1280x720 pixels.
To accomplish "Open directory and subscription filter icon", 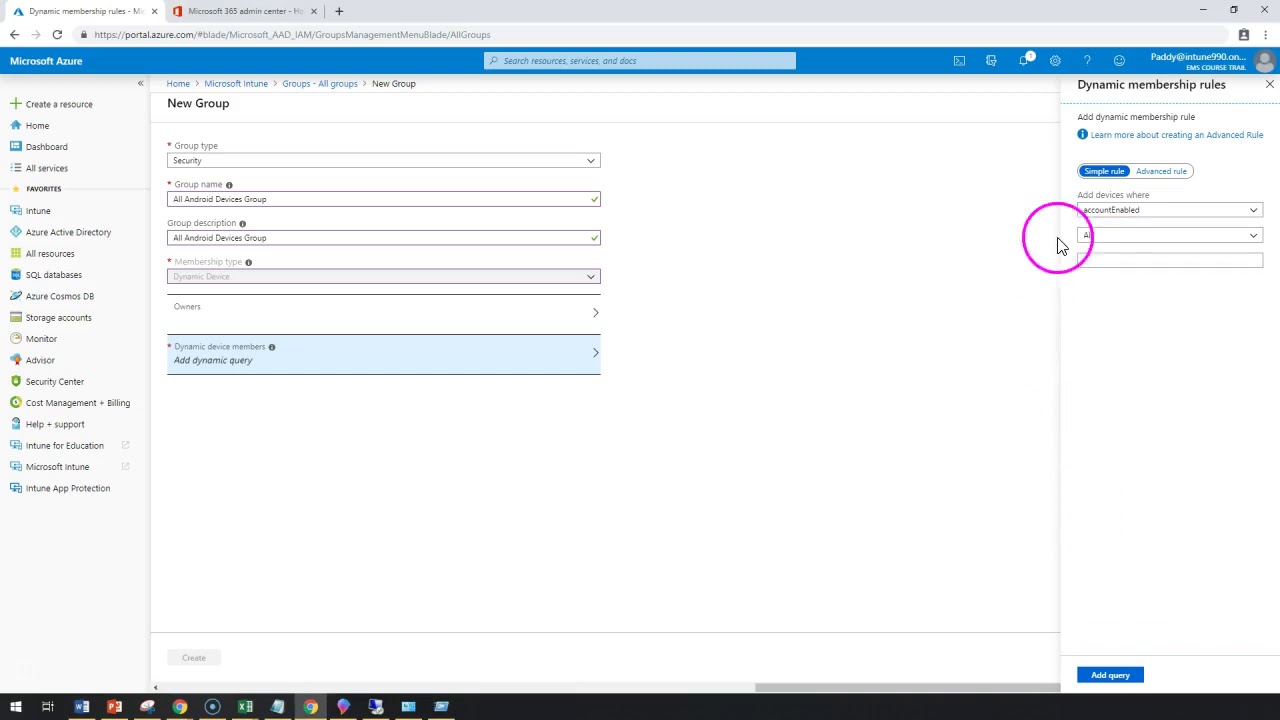I will pyautogui.click(x=991, y=61).
